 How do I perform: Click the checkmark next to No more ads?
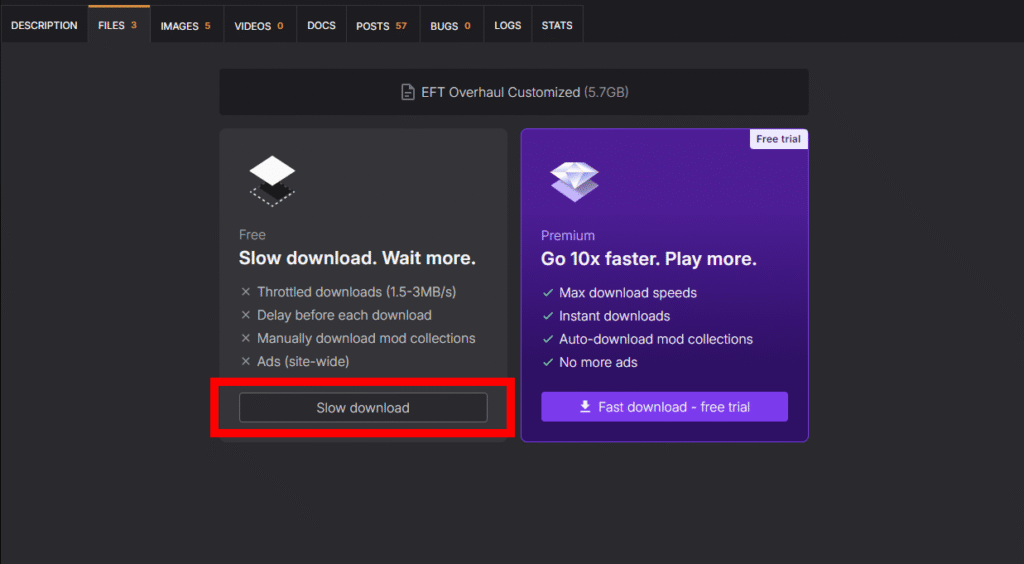[x=547, y=362]
